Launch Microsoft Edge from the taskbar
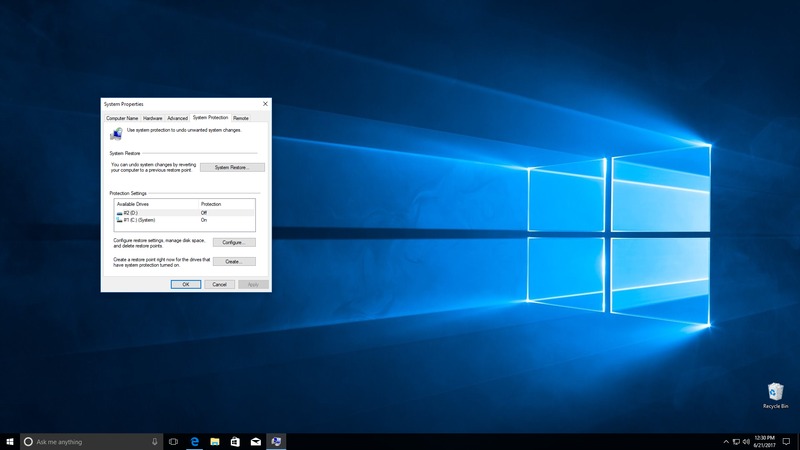 (x=195, y=441)
